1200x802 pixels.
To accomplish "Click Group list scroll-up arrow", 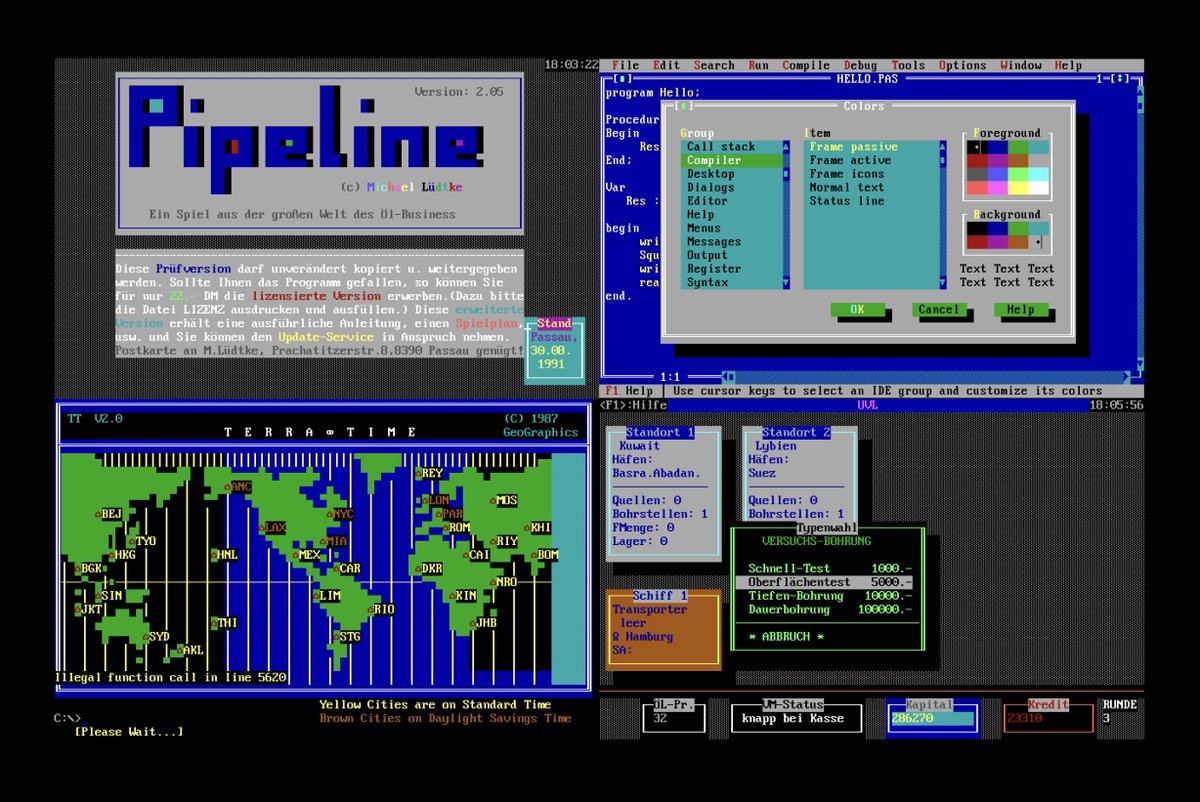I will 786,146.
